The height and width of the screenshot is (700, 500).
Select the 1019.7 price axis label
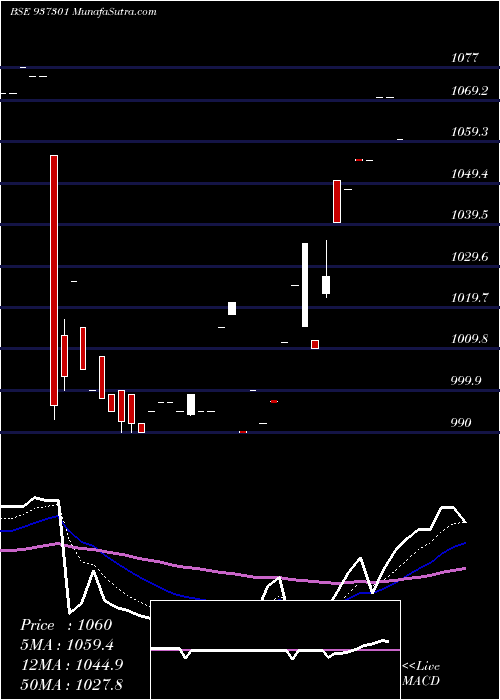click(469, 297)
